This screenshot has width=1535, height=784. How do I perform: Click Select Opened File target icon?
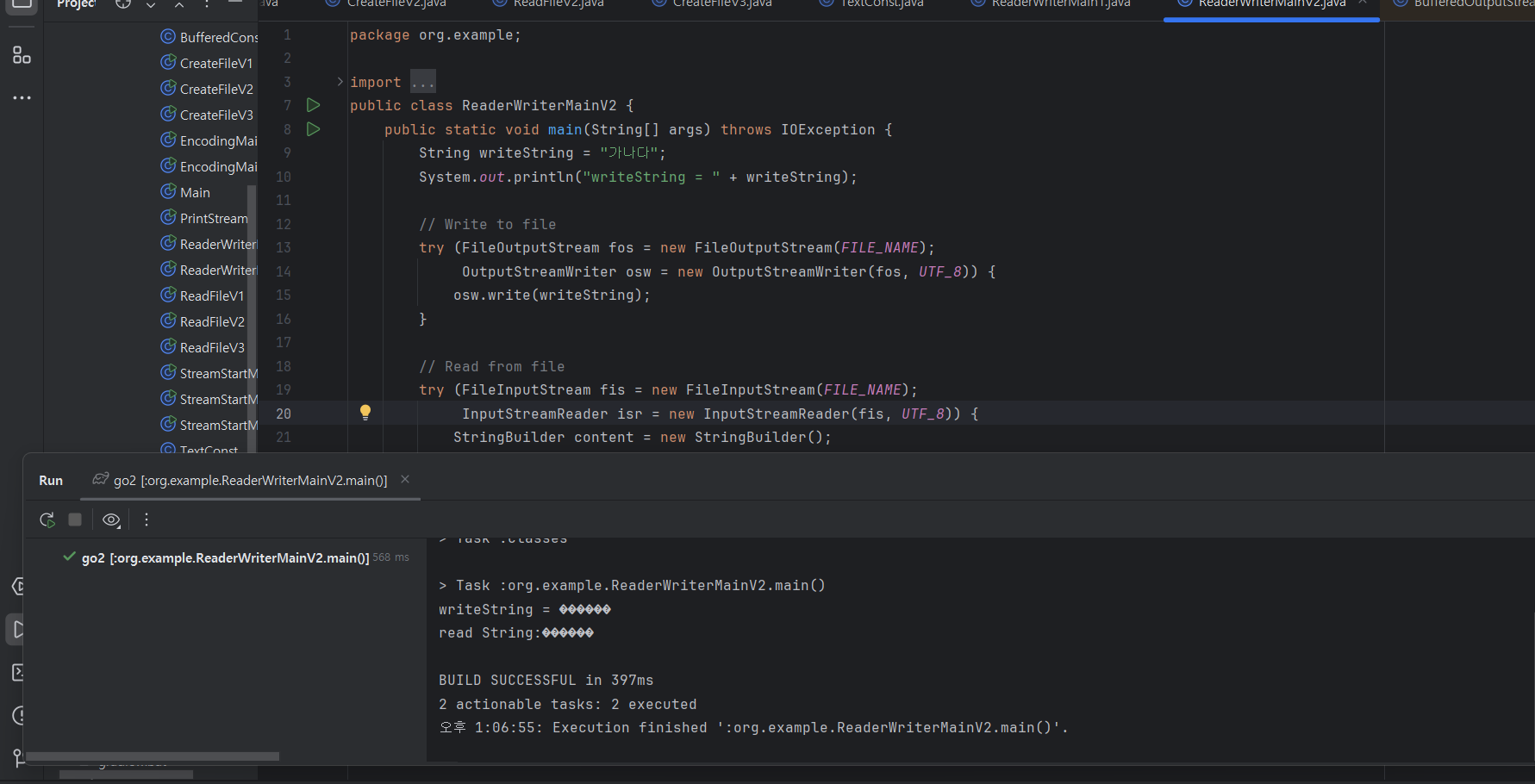123,4
